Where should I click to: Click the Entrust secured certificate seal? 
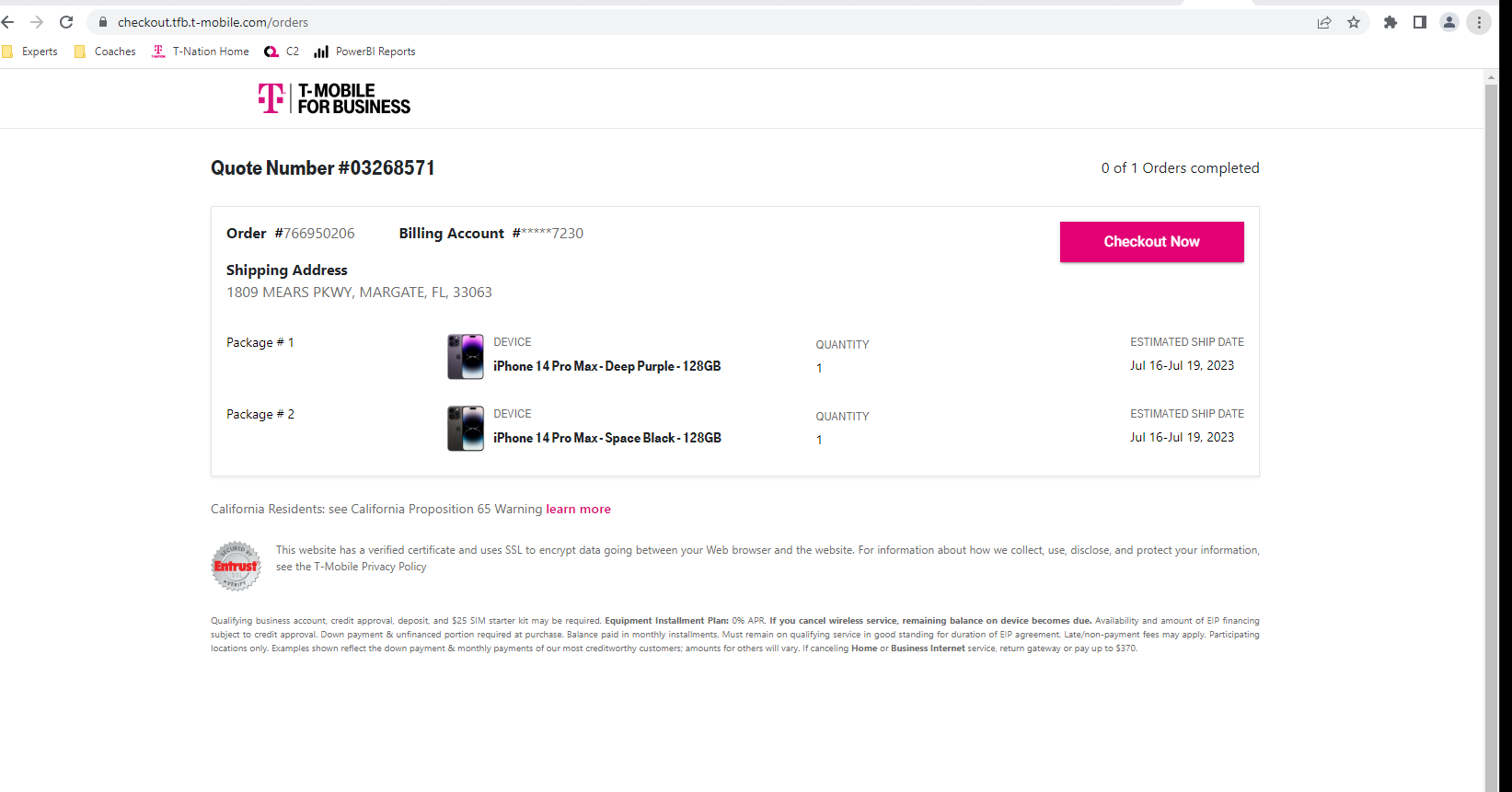(236, 565)
